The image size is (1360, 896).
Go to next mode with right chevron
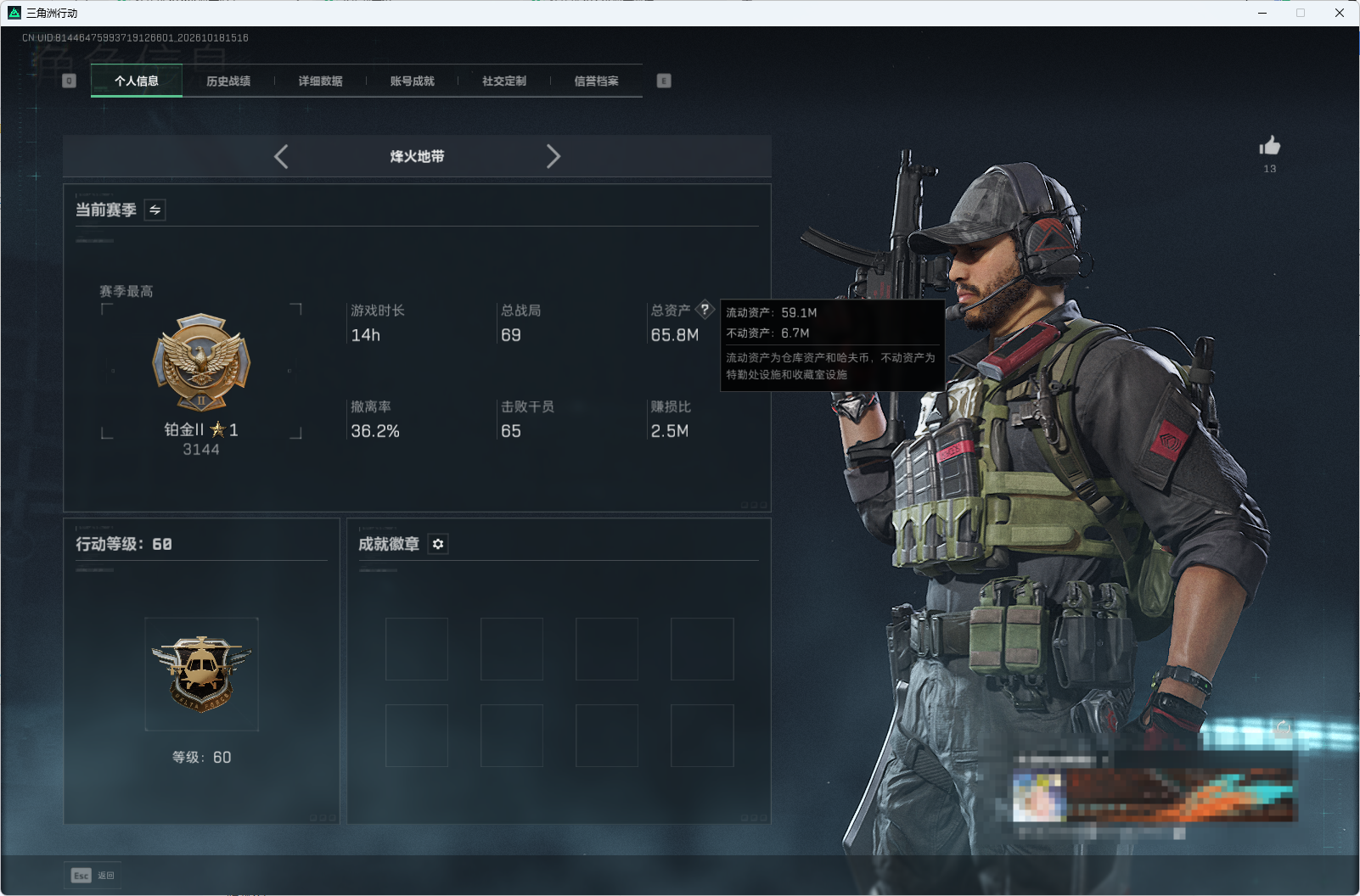(554, 156)
